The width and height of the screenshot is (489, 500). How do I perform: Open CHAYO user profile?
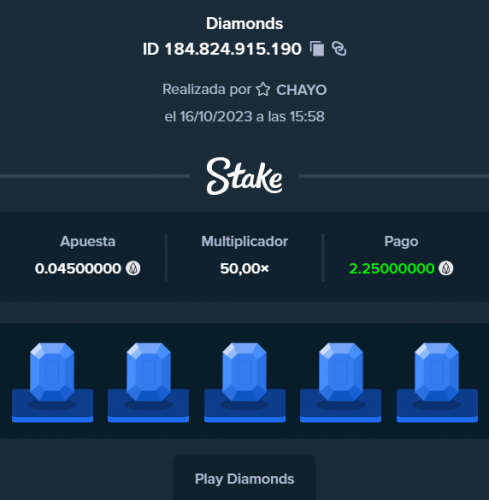click(x=301, y=90)
